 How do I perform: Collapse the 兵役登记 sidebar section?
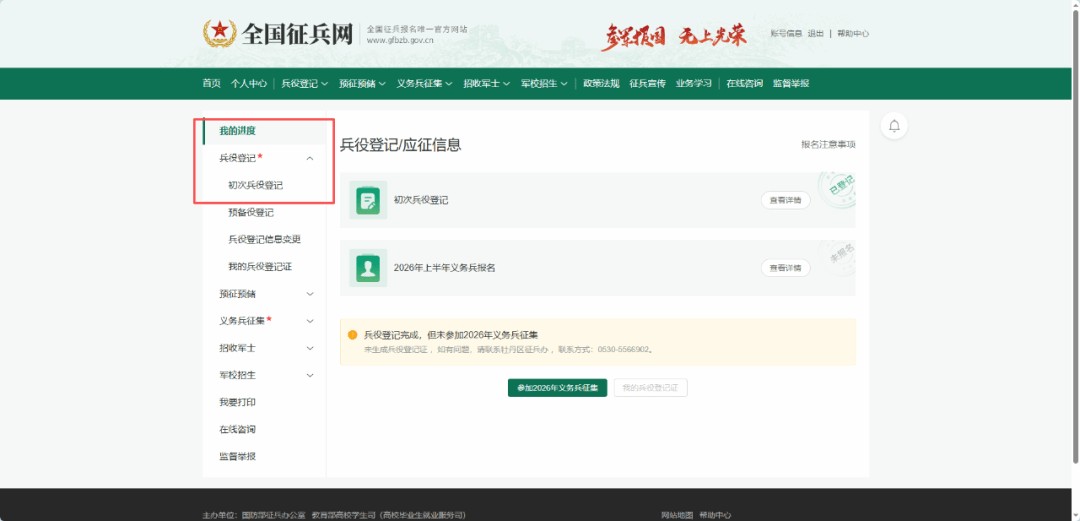click(310, 158)
